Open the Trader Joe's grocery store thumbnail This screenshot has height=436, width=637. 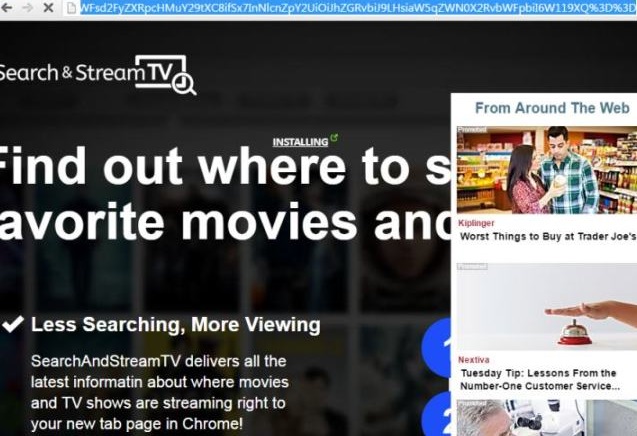tap(547, 170)
